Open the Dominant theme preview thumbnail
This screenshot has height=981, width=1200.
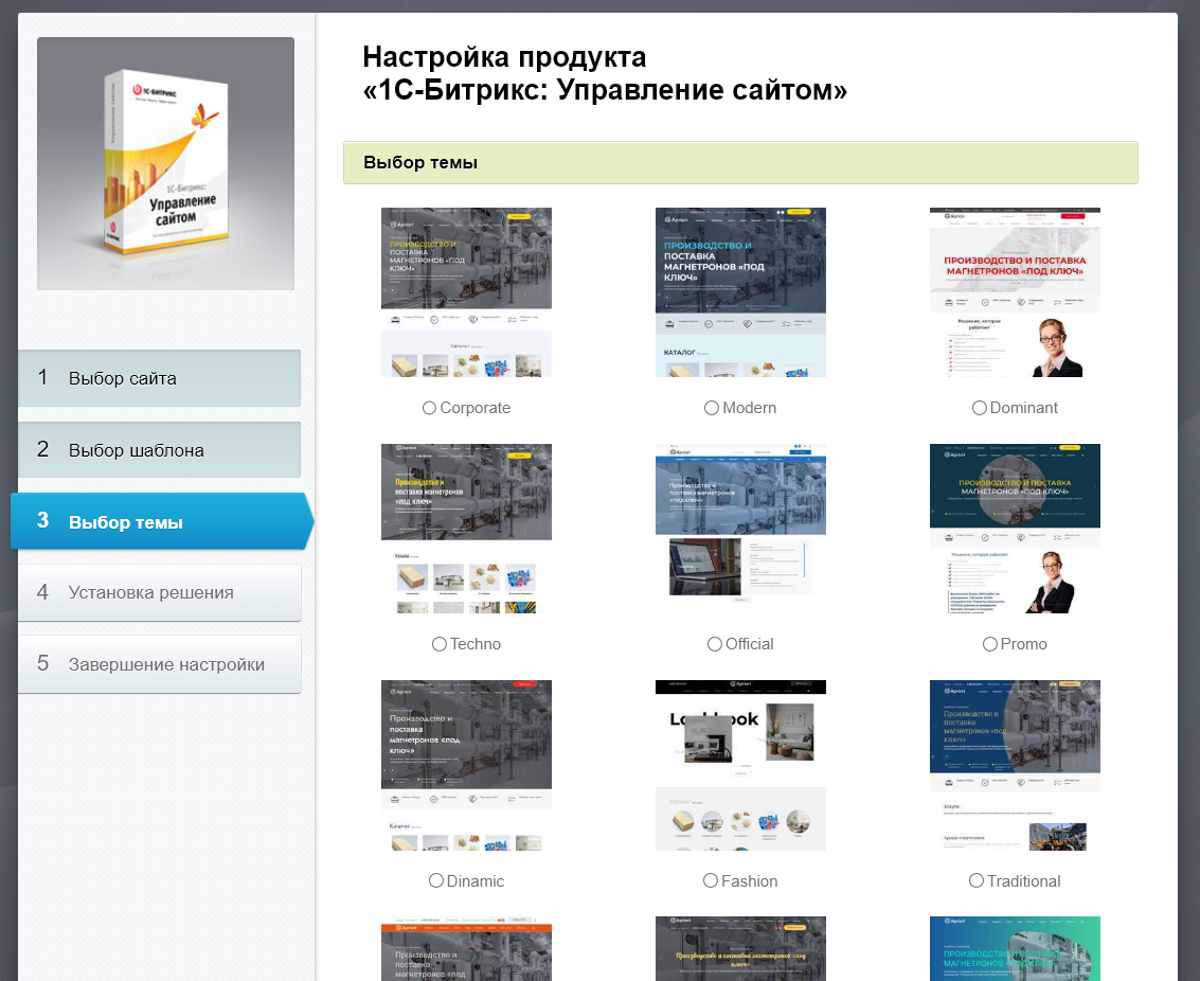pyautogui.click(x=1014, y=292)
